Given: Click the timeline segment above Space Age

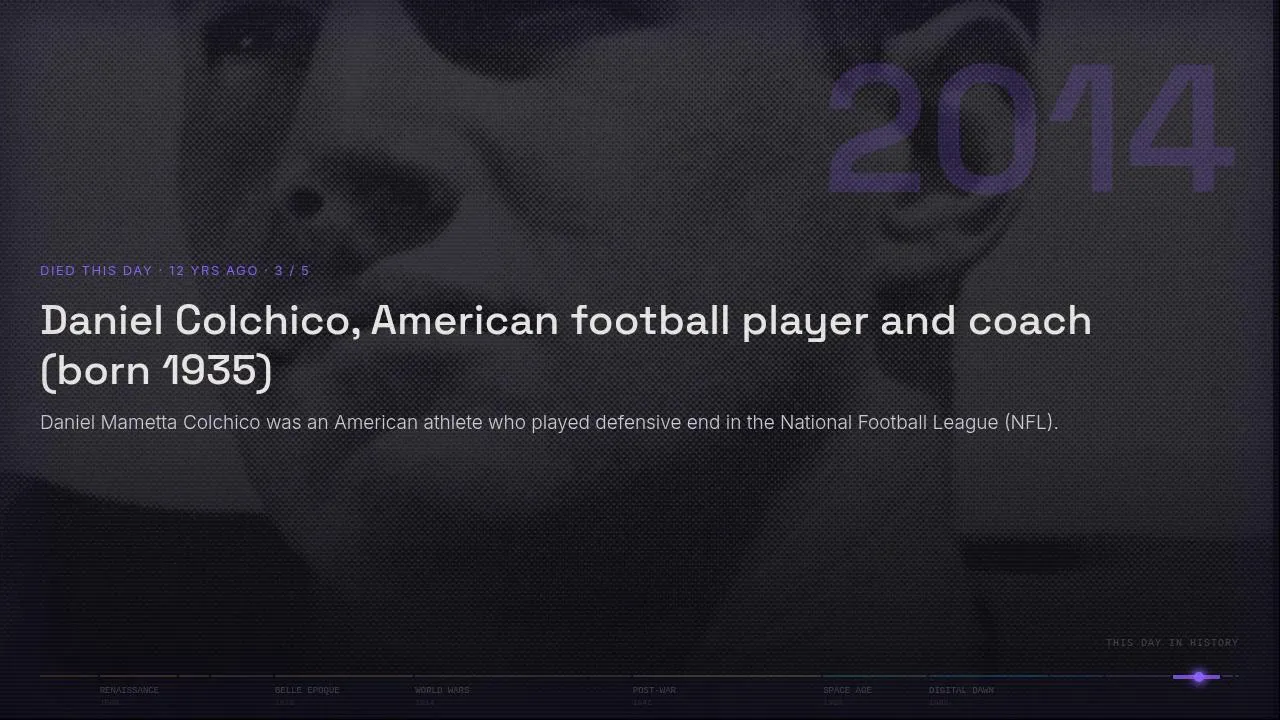Looking at the screenshot, I should pos(875,676).
